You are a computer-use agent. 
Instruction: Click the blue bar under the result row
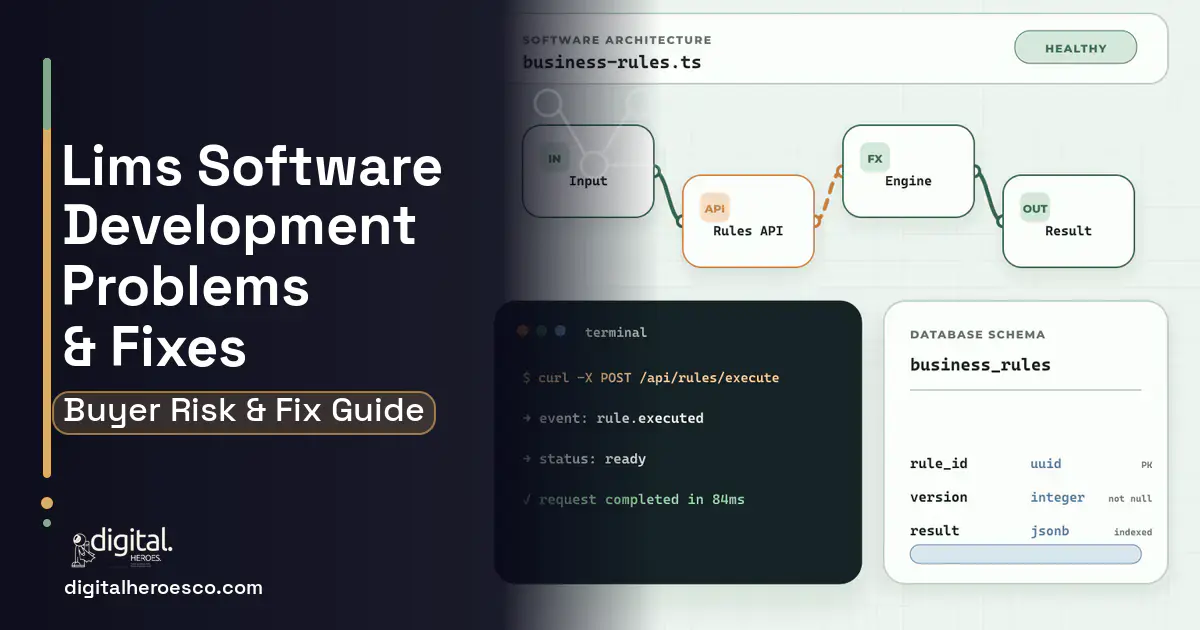coord(1025,554)
